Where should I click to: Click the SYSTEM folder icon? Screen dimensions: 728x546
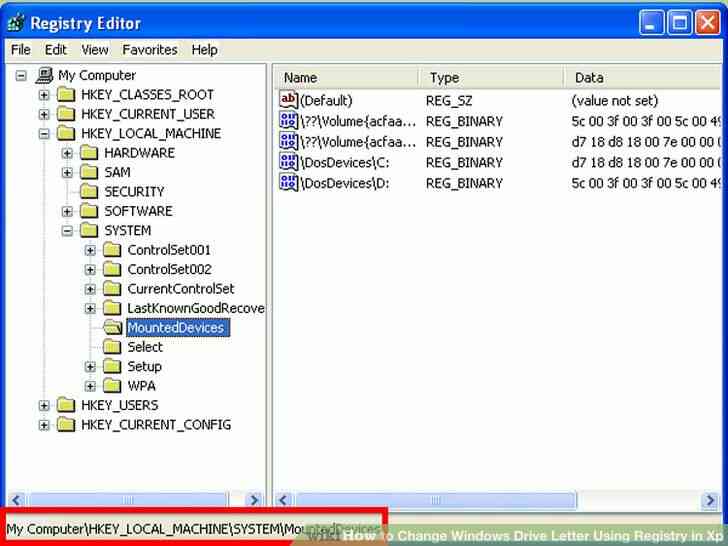point(89,231)
